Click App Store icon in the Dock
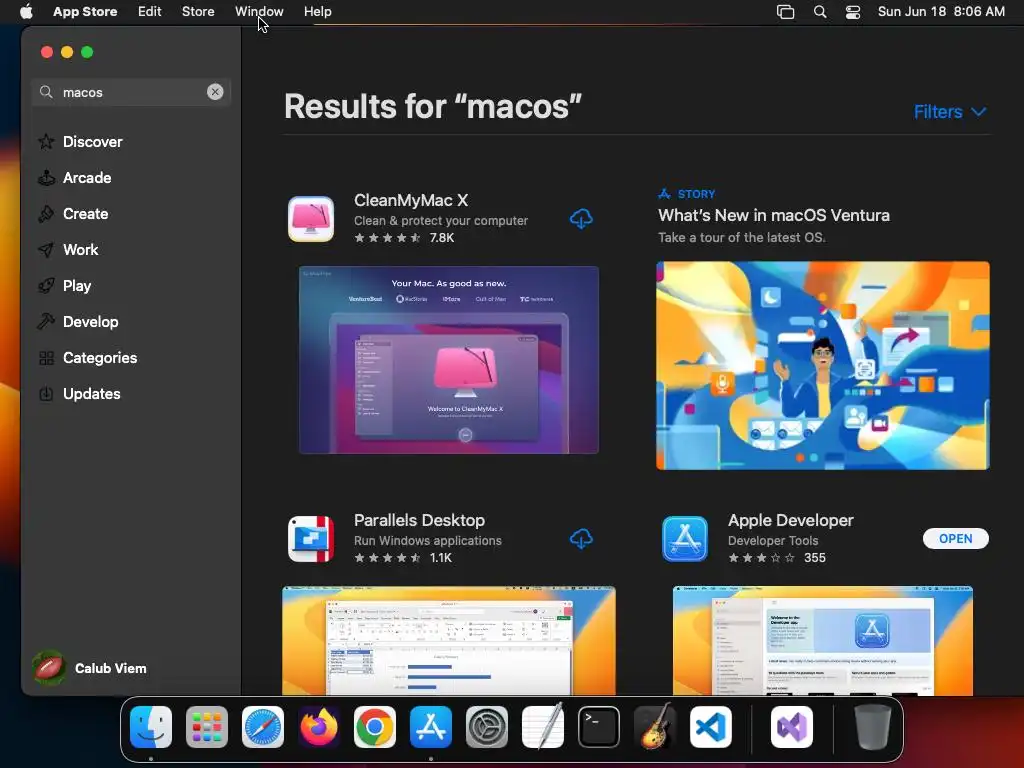 point(431,727)
